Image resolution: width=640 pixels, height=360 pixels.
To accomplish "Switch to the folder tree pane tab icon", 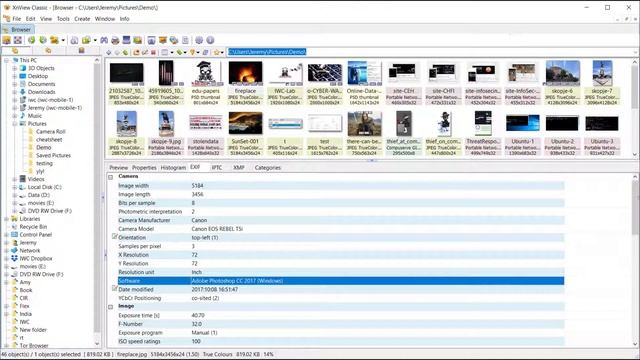I will tap(15, 51).
